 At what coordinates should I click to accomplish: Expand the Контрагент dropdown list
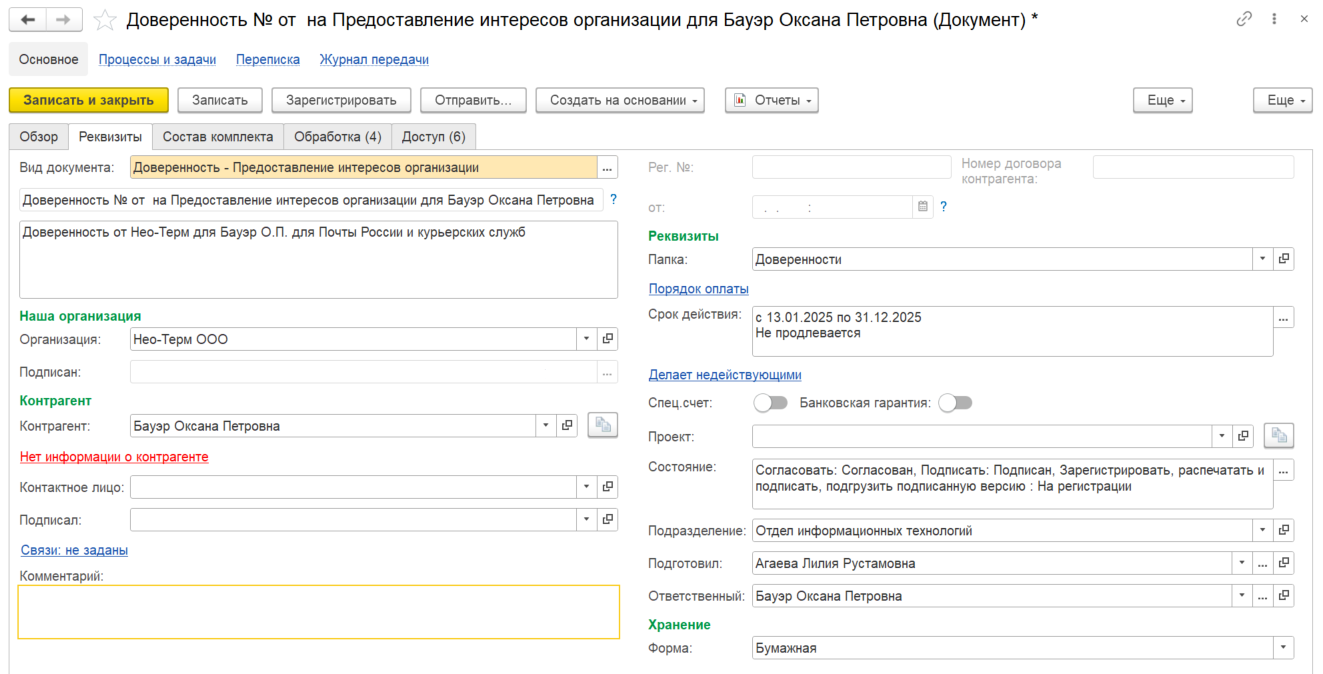[547, 425]
